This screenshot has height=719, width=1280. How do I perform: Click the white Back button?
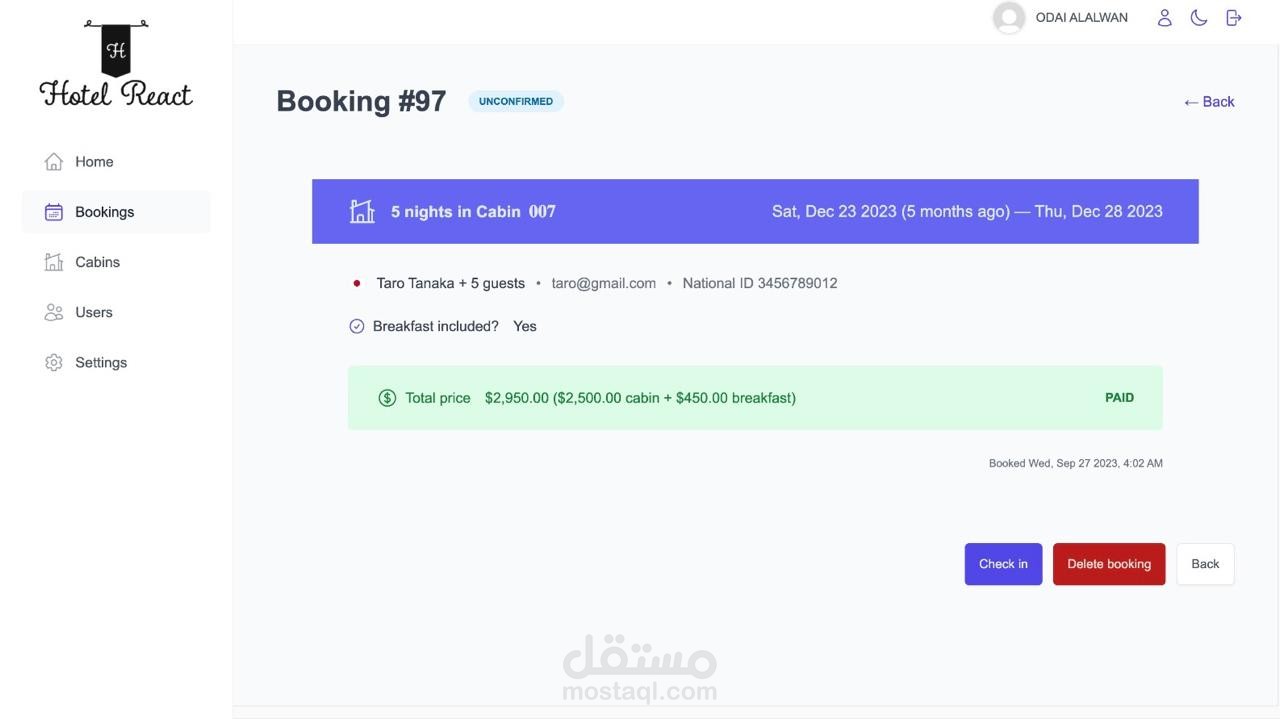click(1205, 564)
